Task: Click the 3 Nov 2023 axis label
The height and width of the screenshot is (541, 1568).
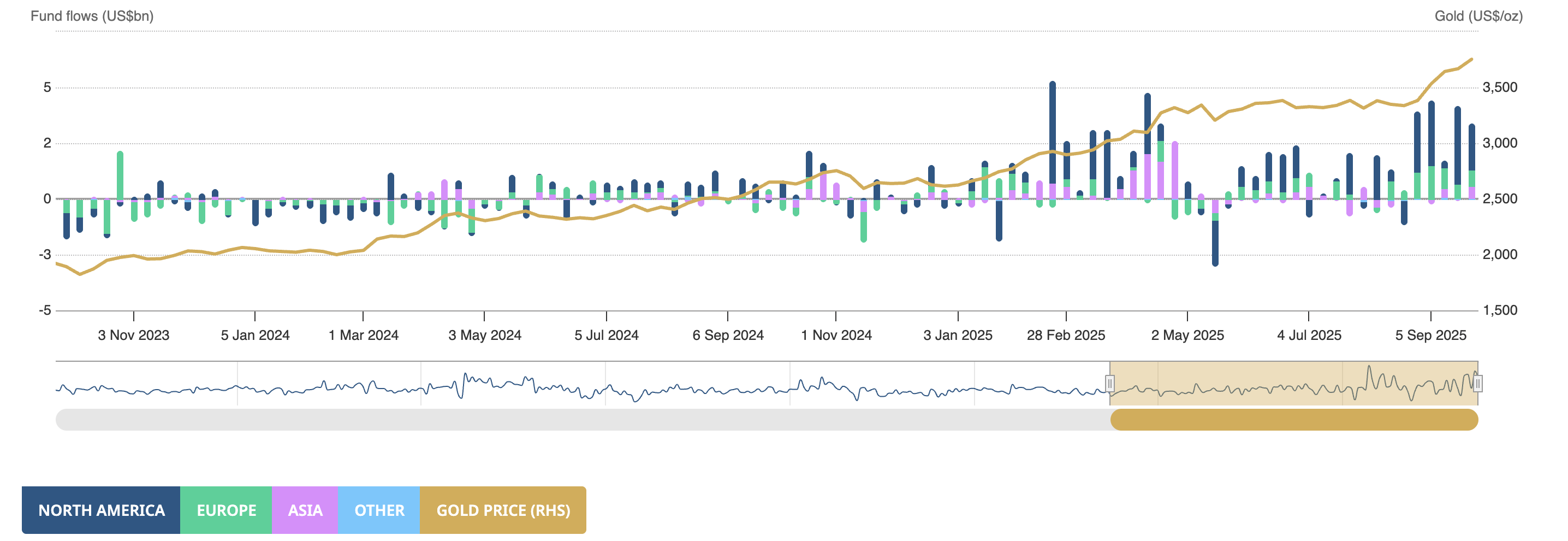Action: pos(134,334)
